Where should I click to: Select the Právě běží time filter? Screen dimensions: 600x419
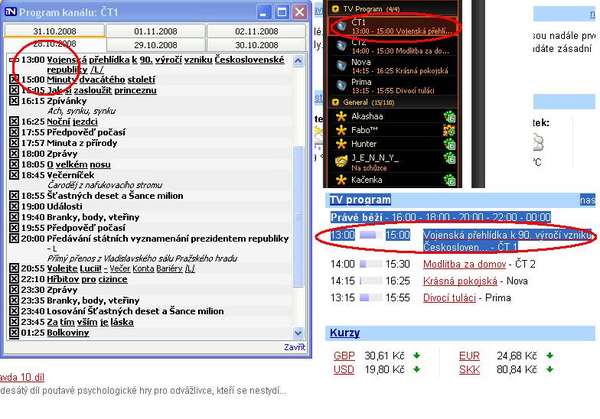pyautogui.click(x=357, y=217)
